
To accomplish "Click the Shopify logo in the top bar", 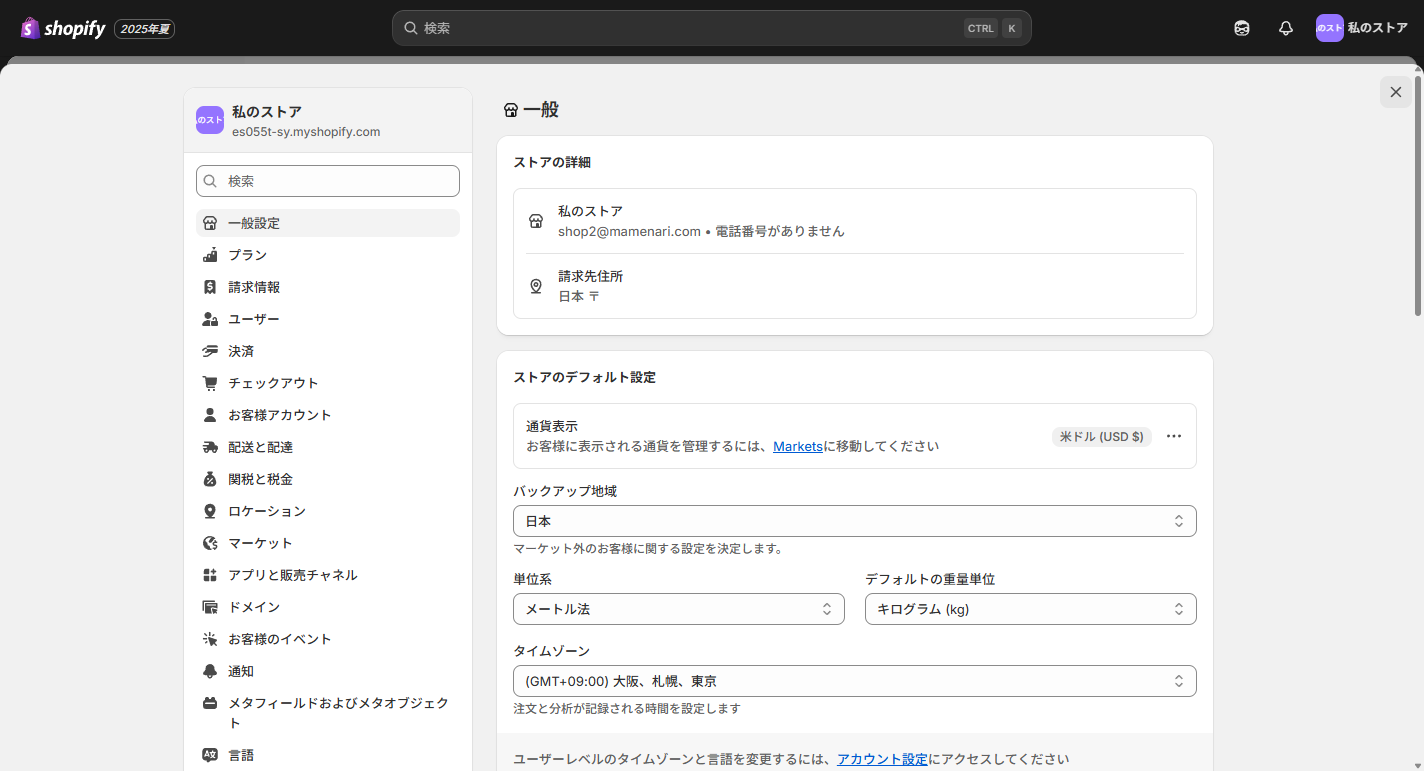I will (62, 29).
